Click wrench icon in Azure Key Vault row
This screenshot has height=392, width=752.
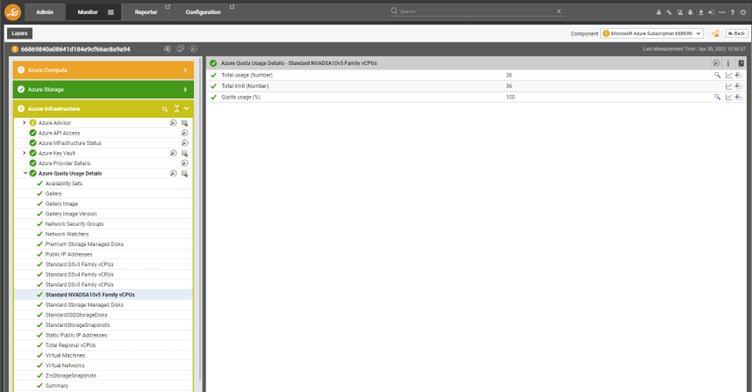point(173,154)
